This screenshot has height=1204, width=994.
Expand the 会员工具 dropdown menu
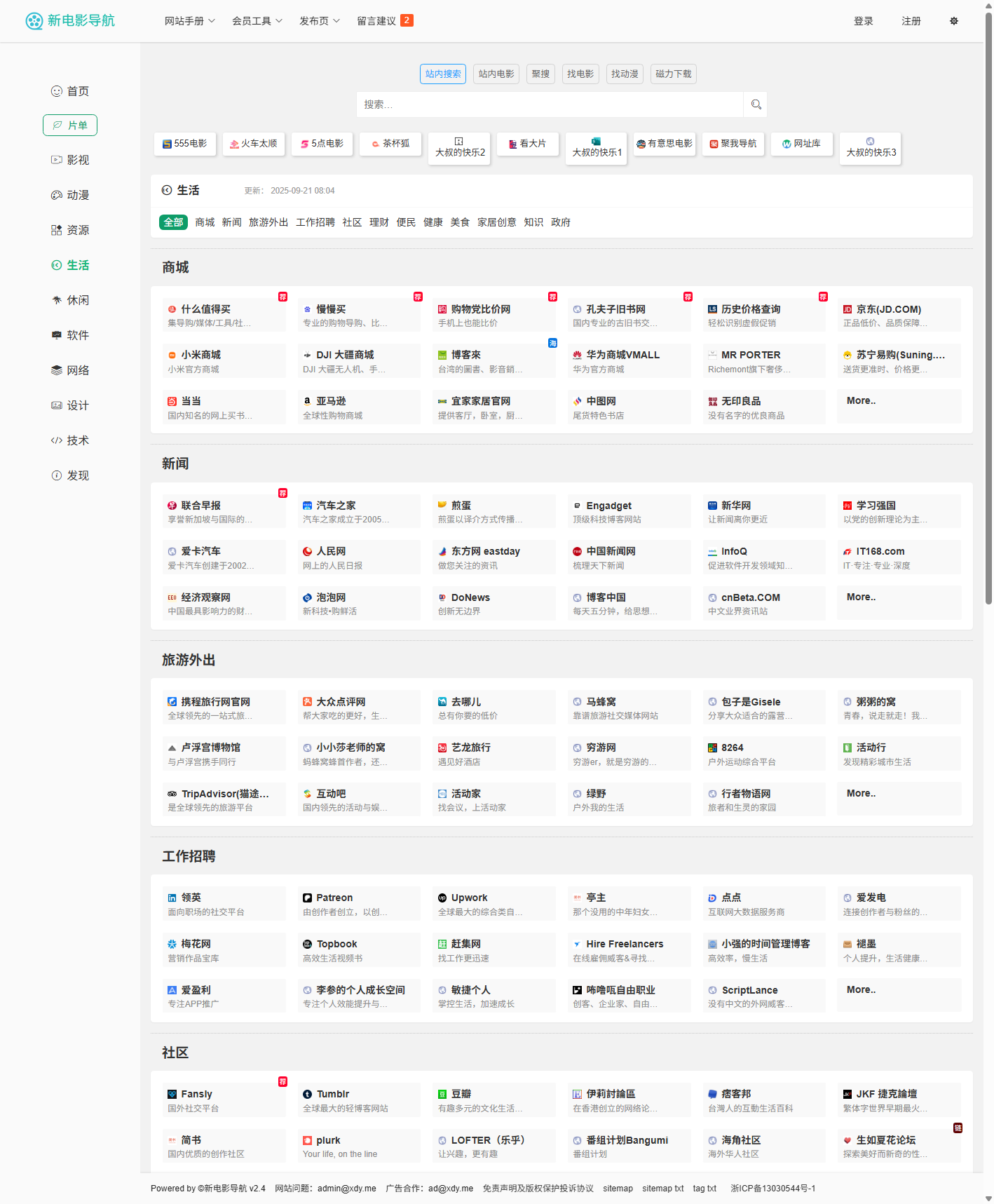[x=257, y=21]
